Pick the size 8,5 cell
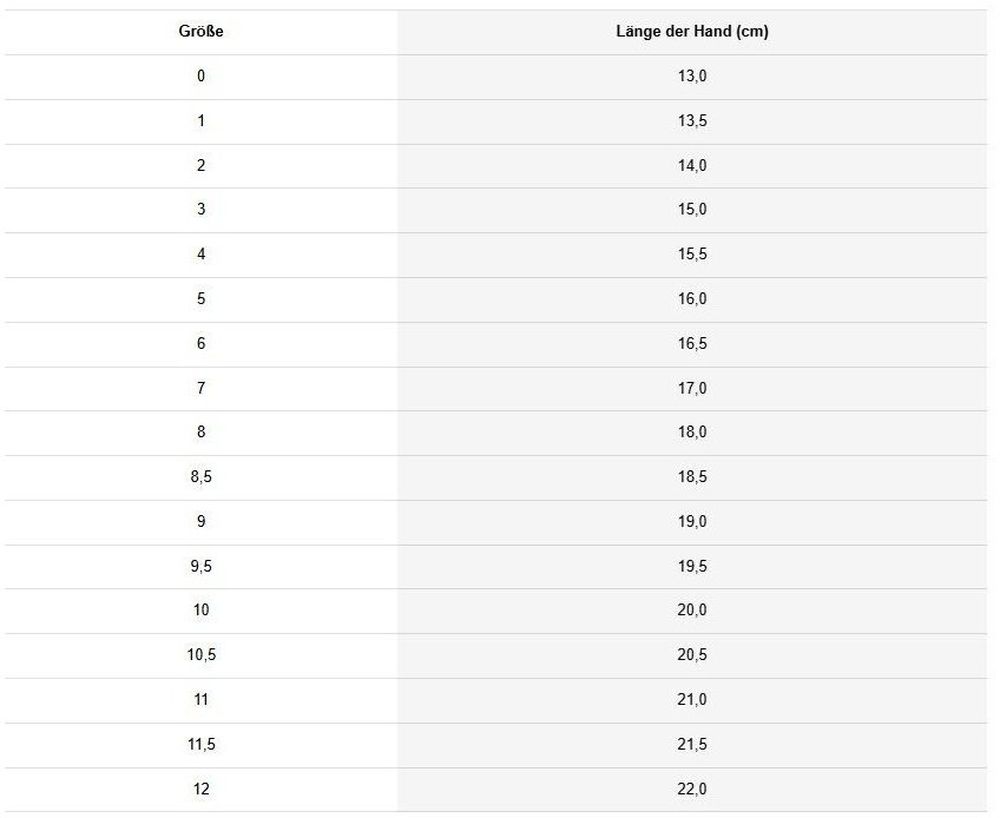 click(x=201, y=478)
